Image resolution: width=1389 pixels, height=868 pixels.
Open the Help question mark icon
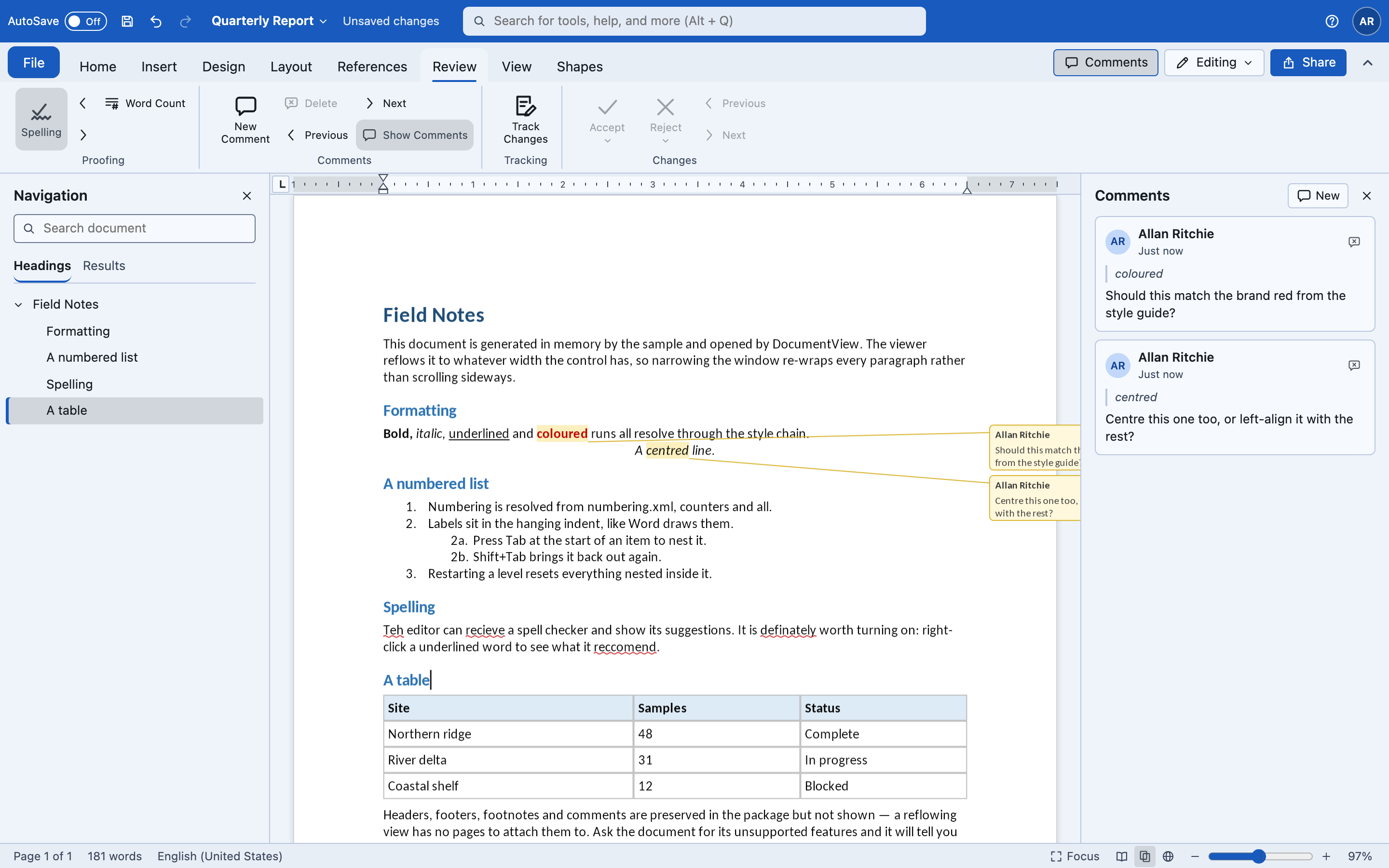pyautogui.click(x=1332, y=21)
